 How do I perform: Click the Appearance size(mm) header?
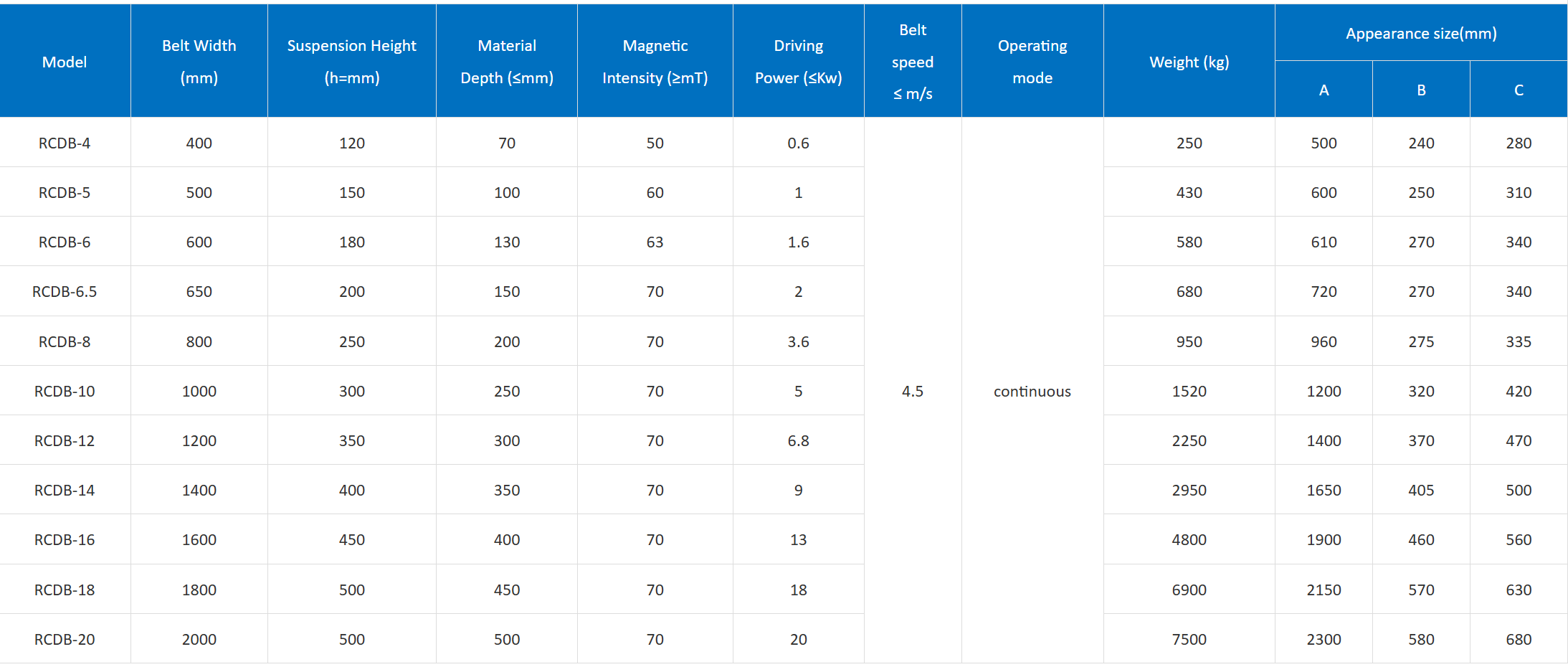tap(1420, 34)
